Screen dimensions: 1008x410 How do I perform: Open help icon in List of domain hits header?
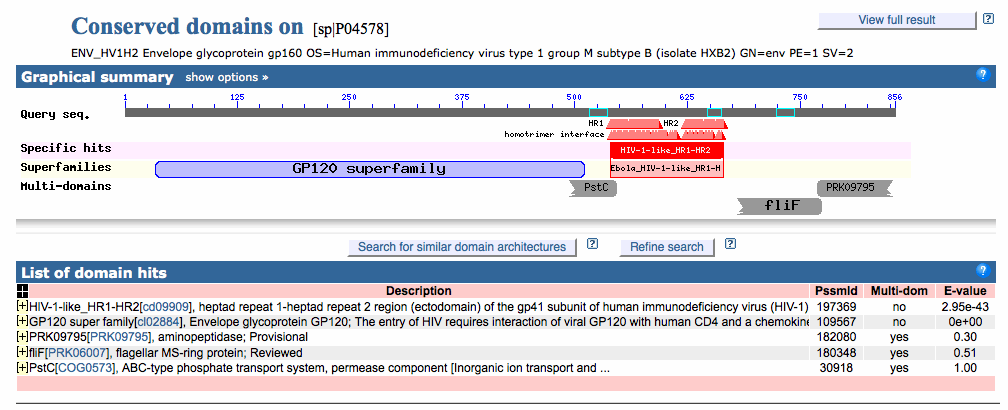point(982,271)
